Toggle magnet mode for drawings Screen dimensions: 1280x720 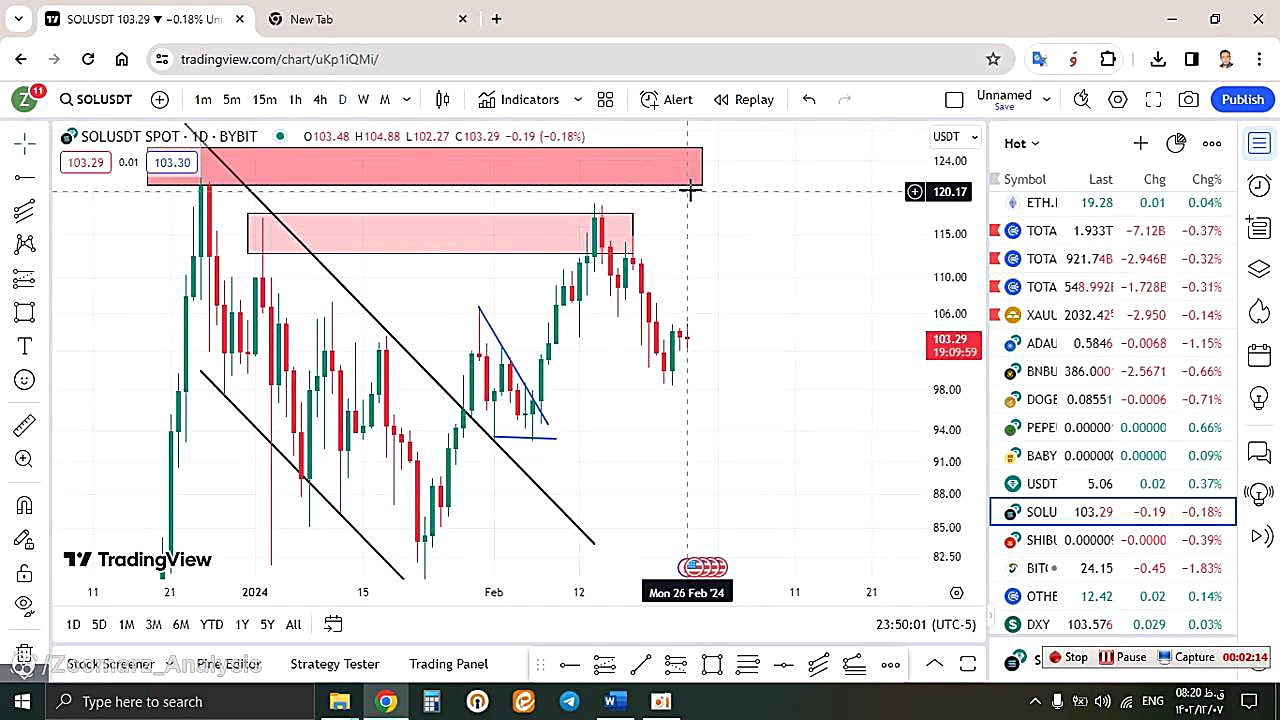(25, 505)
